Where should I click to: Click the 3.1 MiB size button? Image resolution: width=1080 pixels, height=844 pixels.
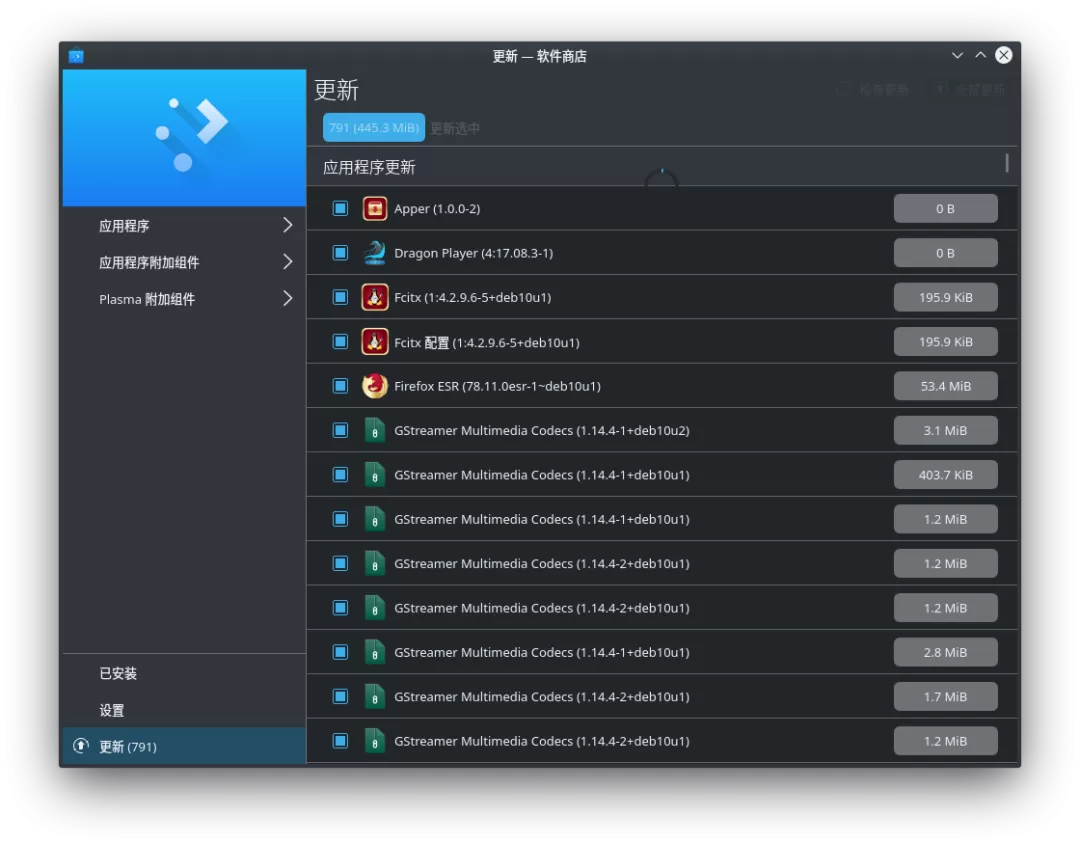tap(946, 430)
